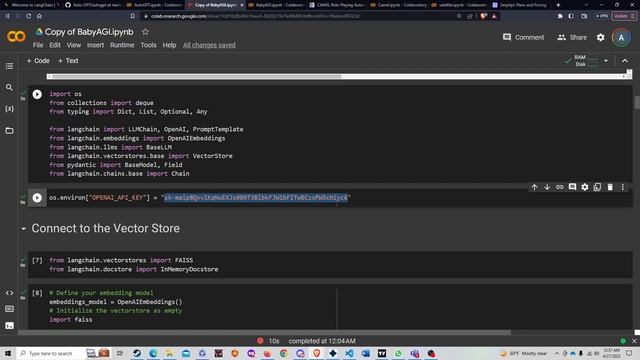Screen dimensions: 640x360
Task: Click the bottom horizontal scrollbar
Action: click(264, 332)
